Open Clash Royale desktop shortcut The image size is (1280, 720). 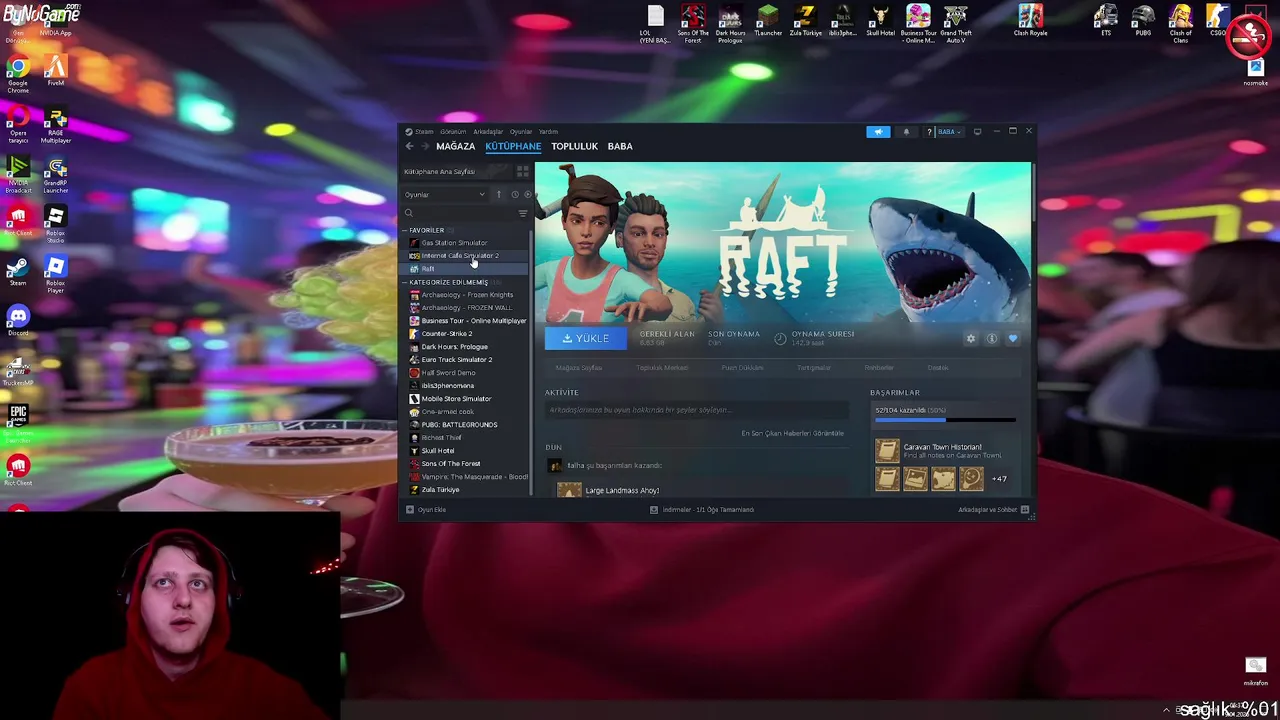coord(1030,22)
